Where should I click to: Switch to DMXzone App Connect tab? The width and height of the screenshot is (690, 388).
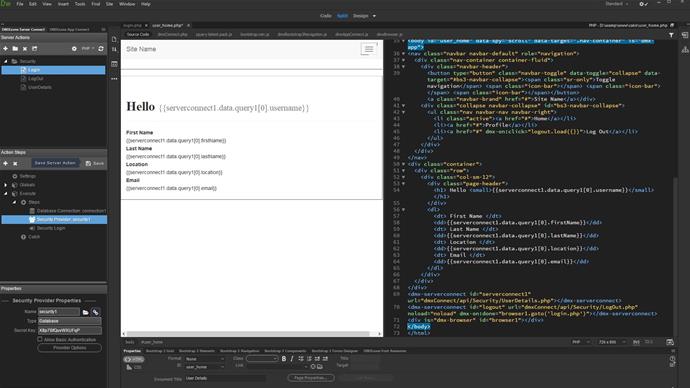pos(69,29)
